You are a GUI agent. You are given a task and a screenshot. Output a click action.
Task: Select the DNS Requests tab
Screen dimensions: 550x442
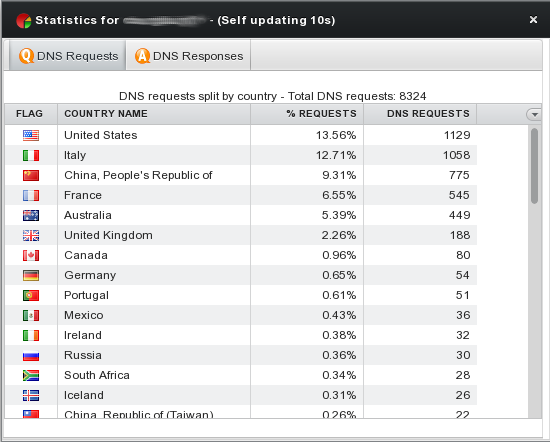pyautogui.click(x=68, y=56)
